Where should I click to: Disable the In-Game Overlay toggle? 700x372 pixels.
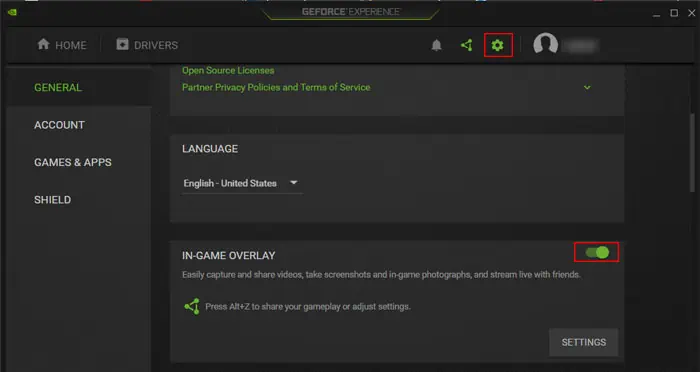[597, 252]
